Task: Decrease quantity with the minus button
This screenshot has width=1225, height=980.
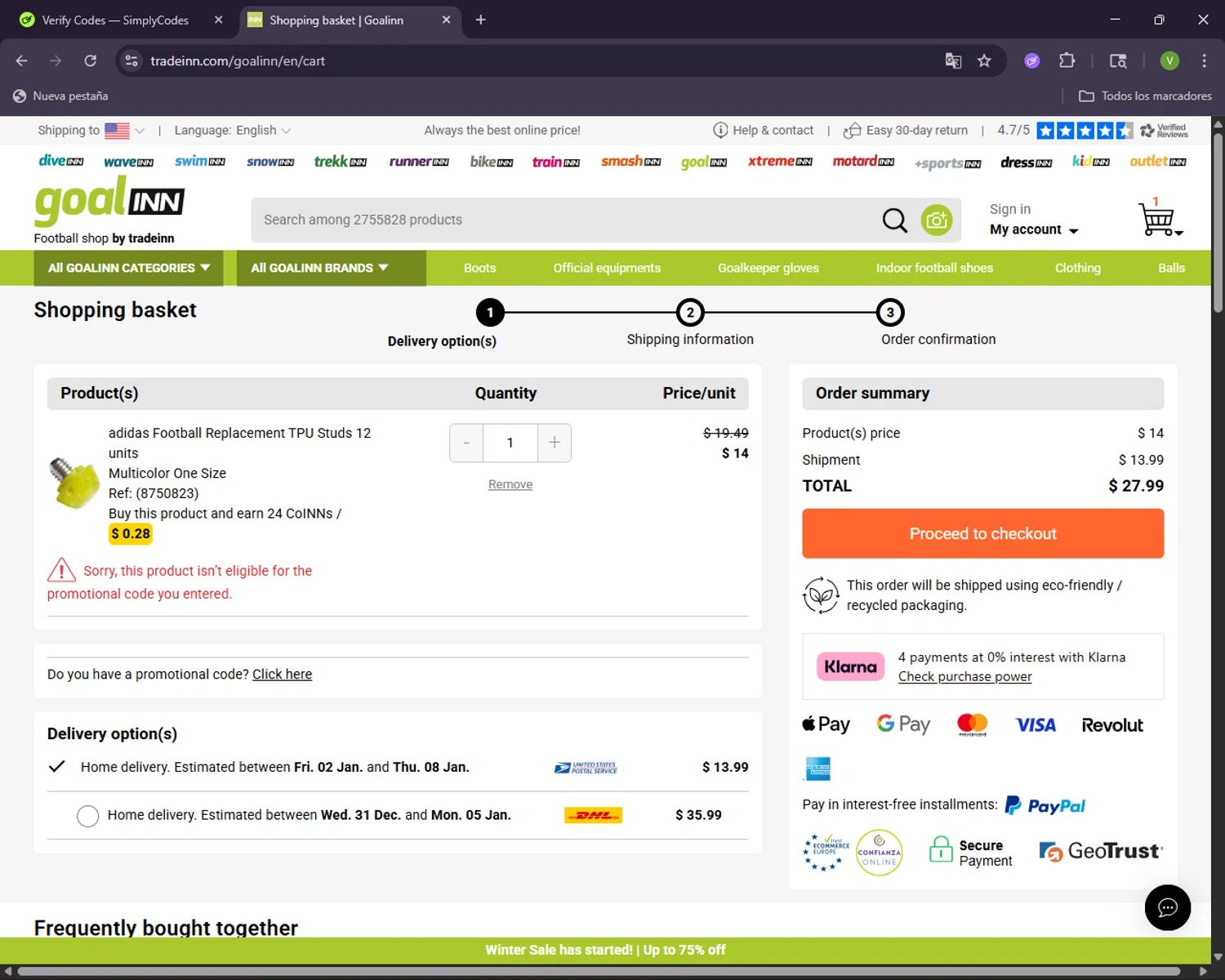Action: tap(466, 443)
